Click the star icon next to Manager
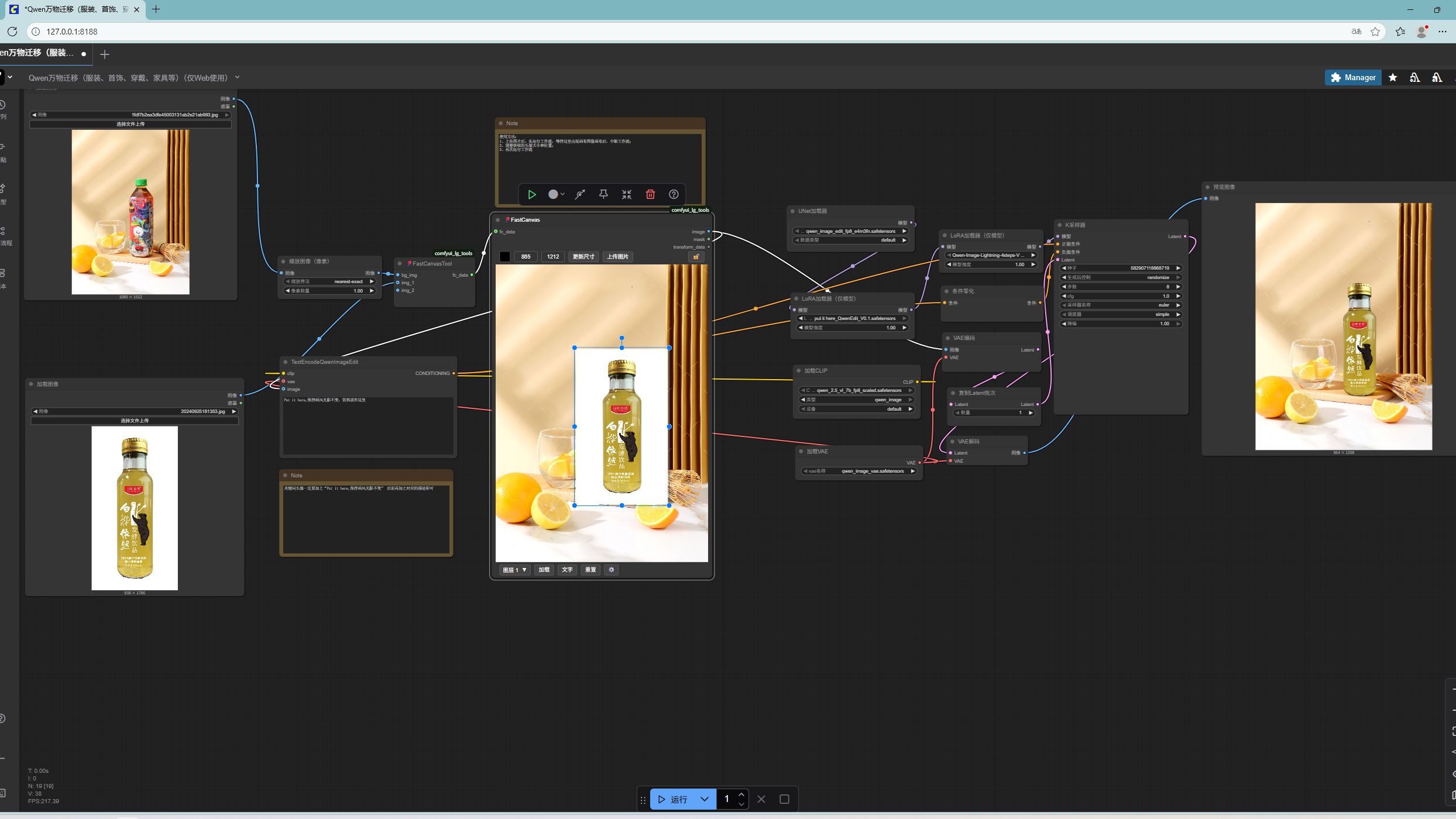Image resolution: width=1456 pixels, height=819 pixels. click(1393, 77)
